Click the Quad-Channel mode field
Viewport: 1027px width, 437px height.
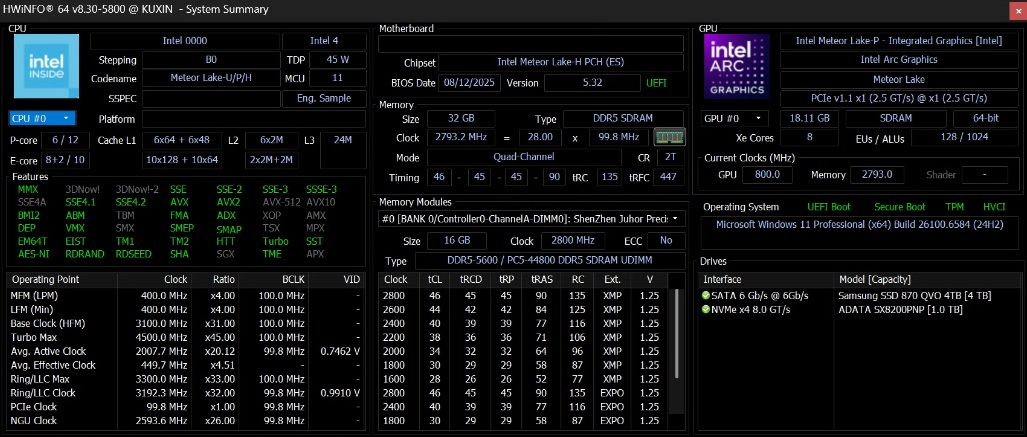(x=524, y=158)
